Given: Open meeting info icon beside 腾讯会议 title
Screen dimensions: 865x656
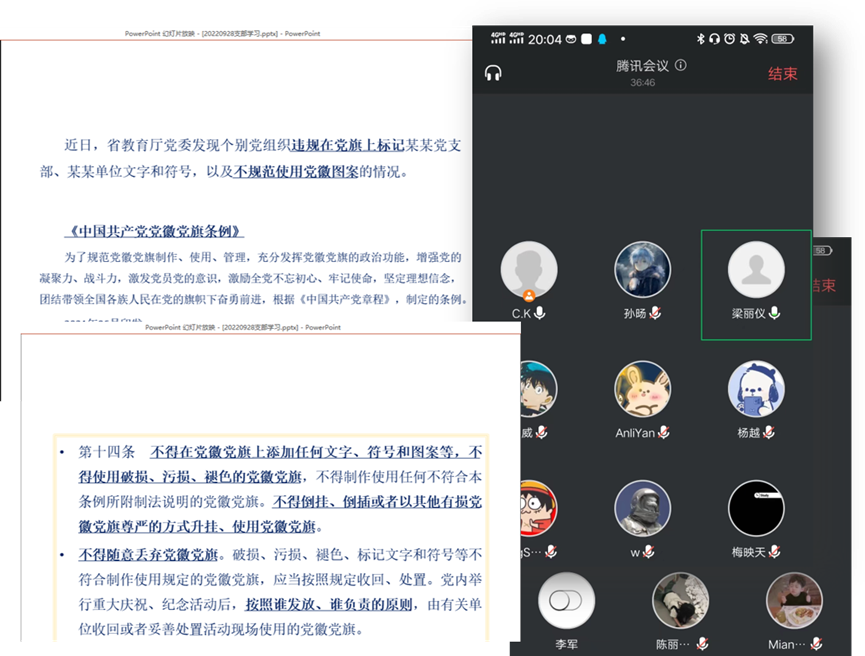Looking at the screenshot, I should (681, 66).
